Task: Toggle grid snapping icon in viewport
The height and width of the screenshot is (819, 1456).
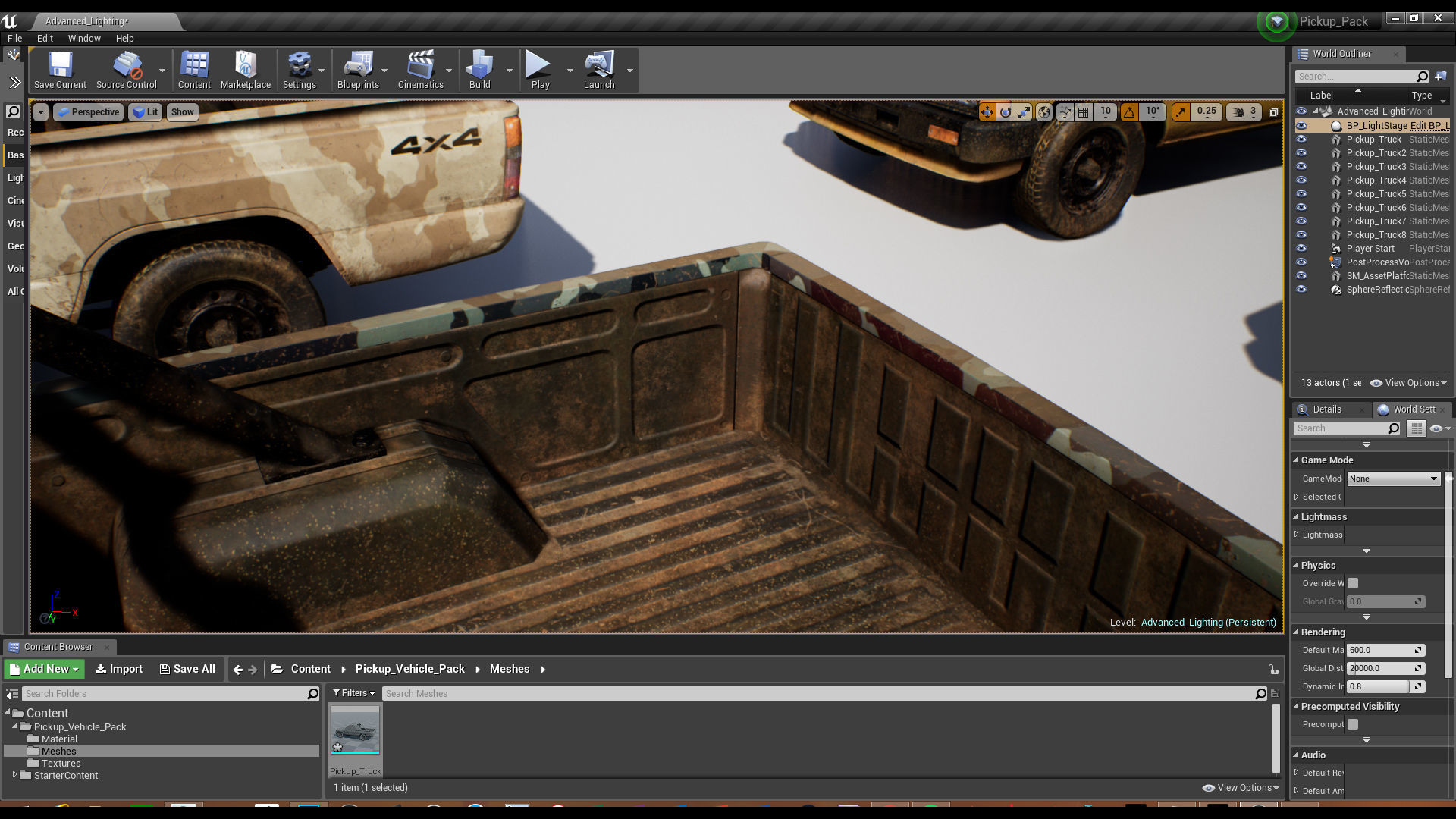Action: (1084, 112)
